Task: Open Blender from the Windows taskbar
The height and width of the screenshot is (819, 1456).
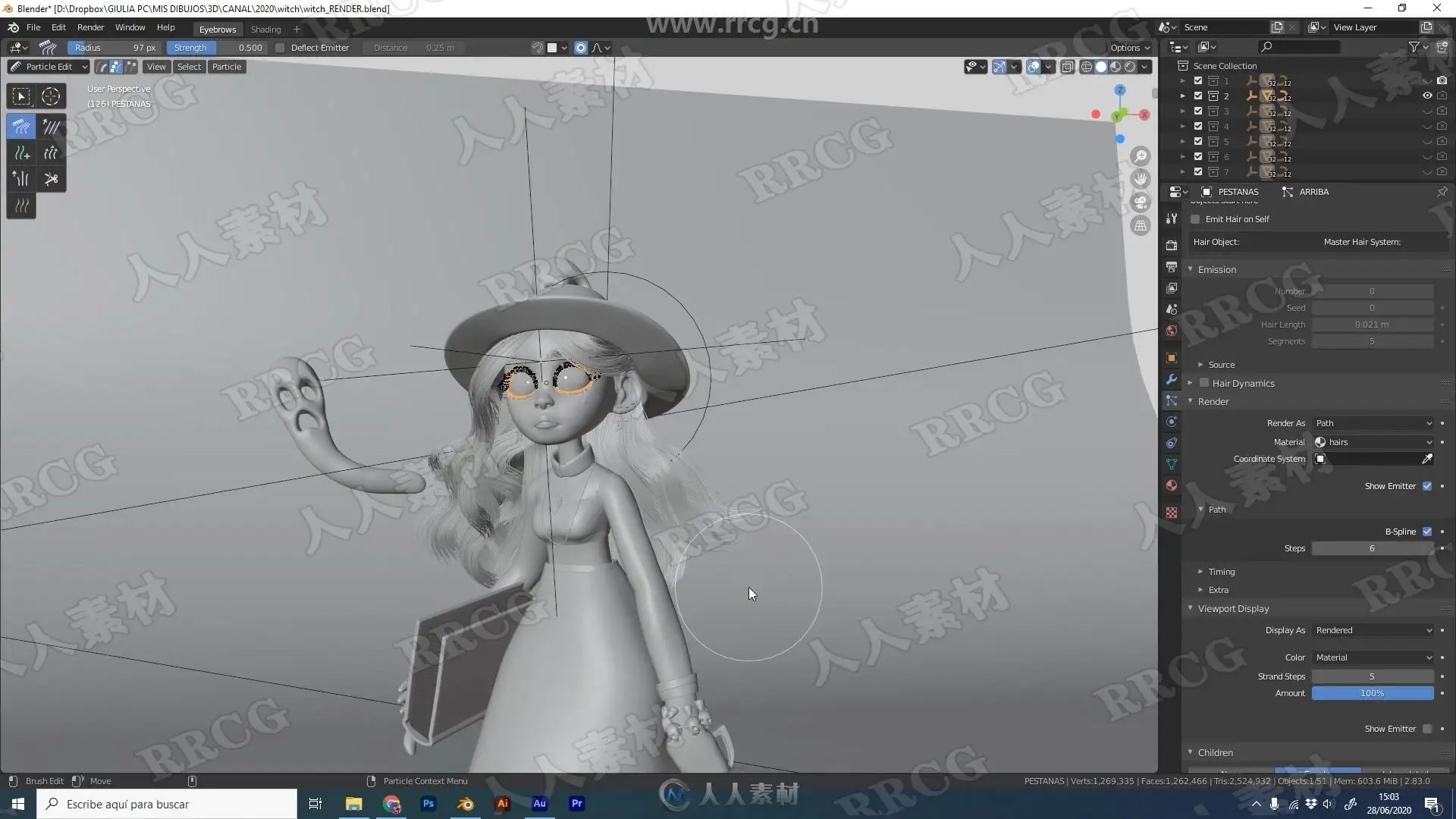Action: coord(466,804)
